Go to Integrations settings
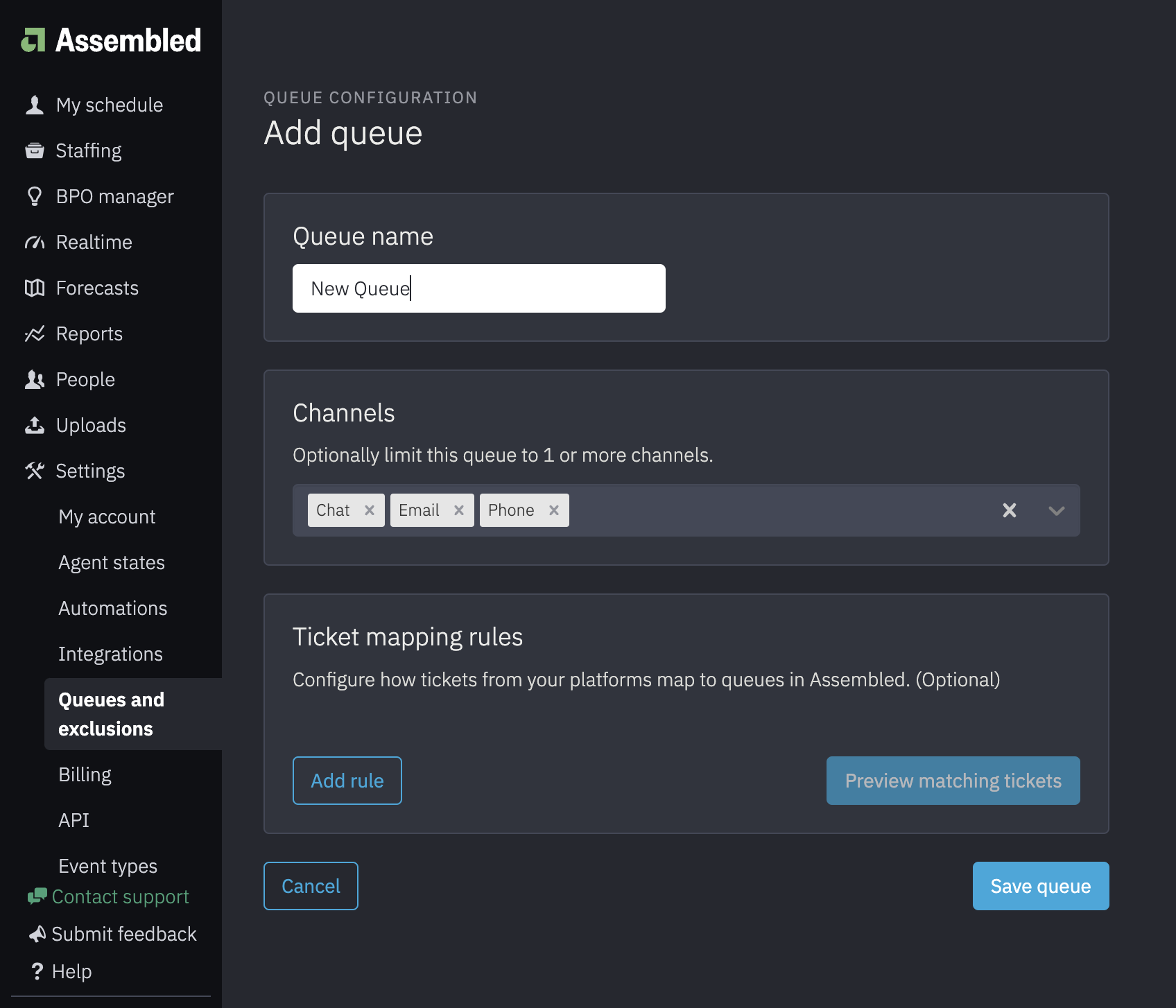 pyautogui.click(x=111, y=654)
